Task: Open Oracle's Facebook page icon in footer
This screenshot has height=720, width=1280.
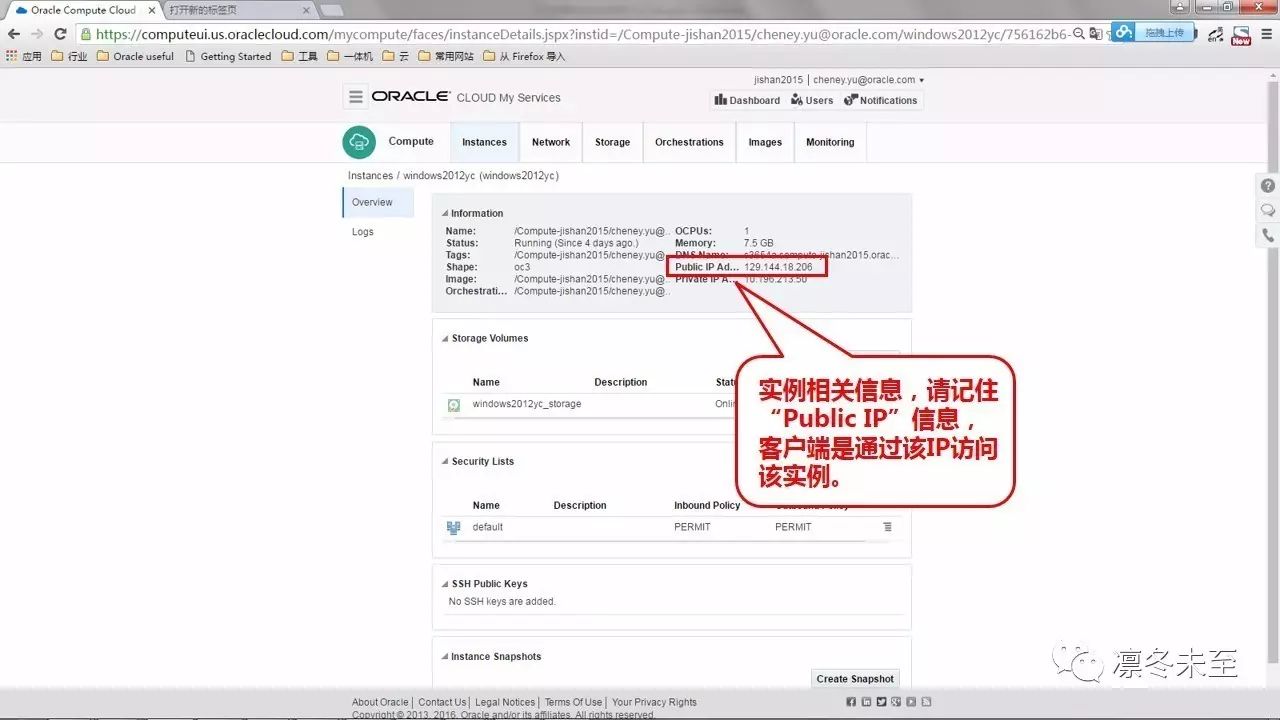Action: tap(851, 702)
